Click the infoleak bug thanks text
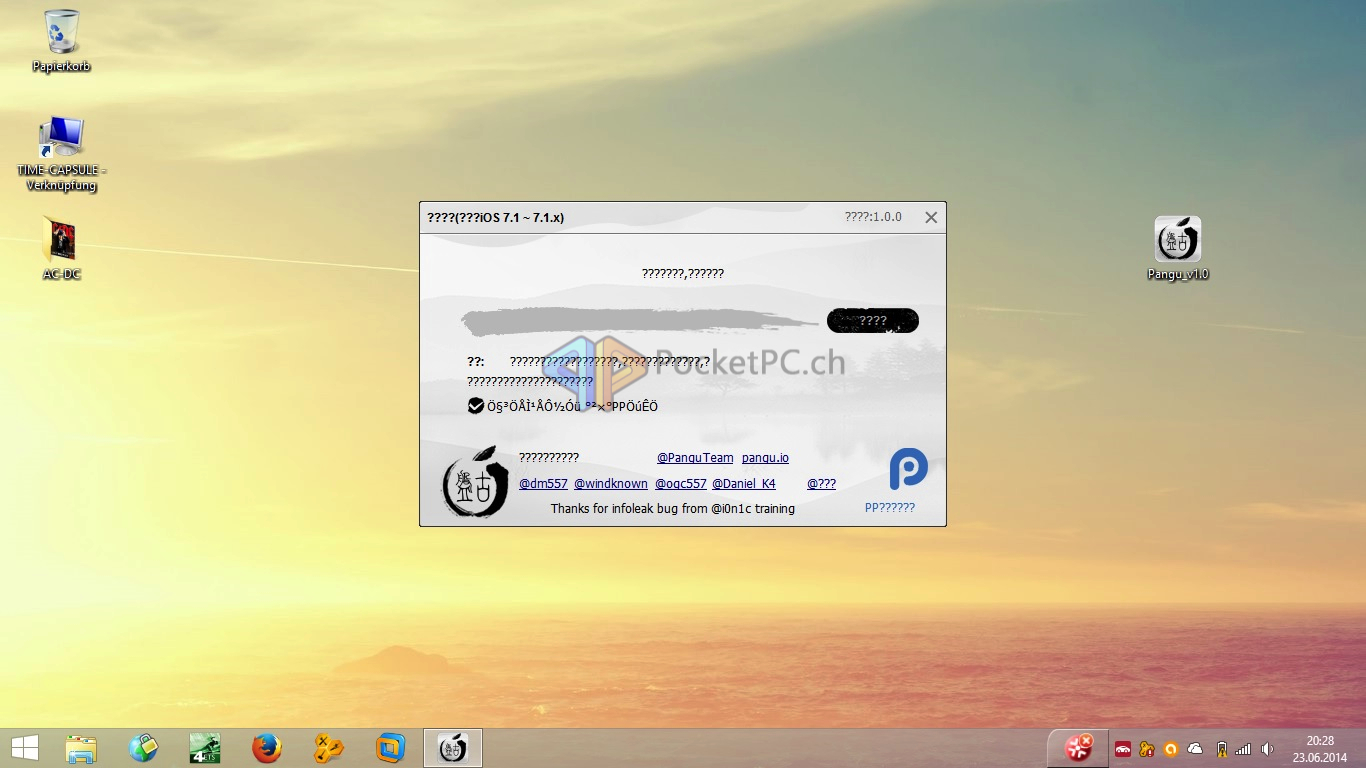This screenshot has height=768, width=1366. (x=673, y=509)
